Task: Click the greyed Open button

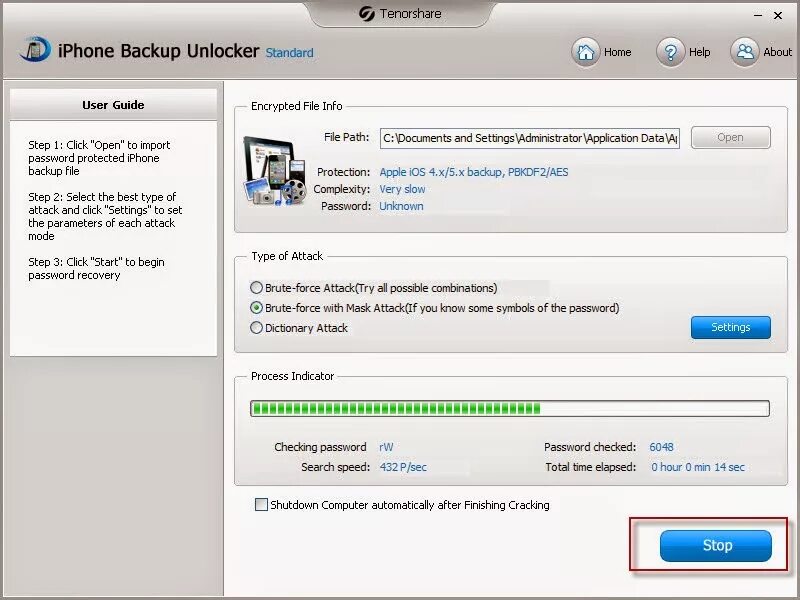Action: click(x=731, y=137)
